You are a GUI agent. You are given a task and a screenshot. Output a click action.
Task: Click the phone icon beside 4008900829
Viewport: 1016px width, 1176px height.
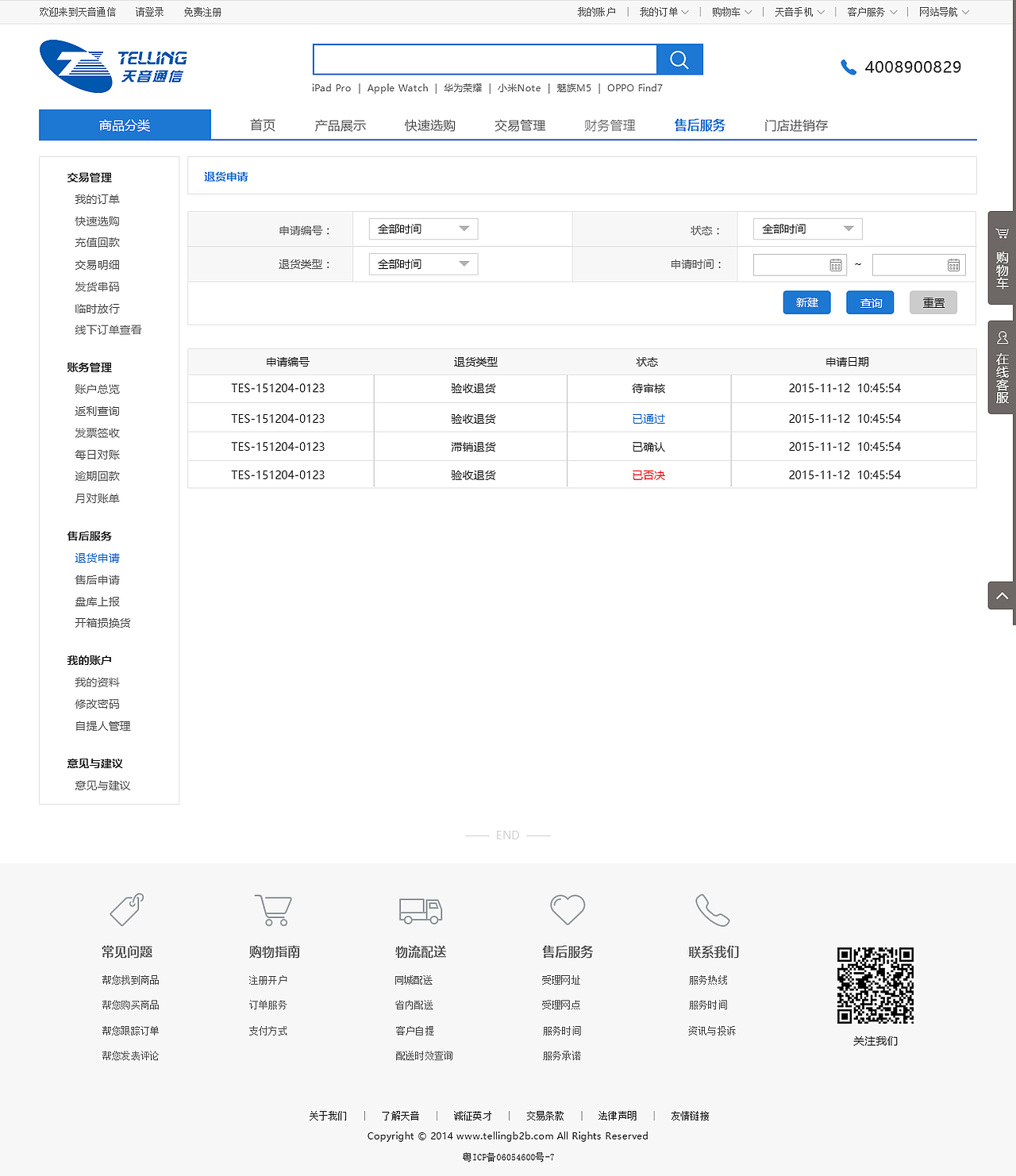(848, 67)
